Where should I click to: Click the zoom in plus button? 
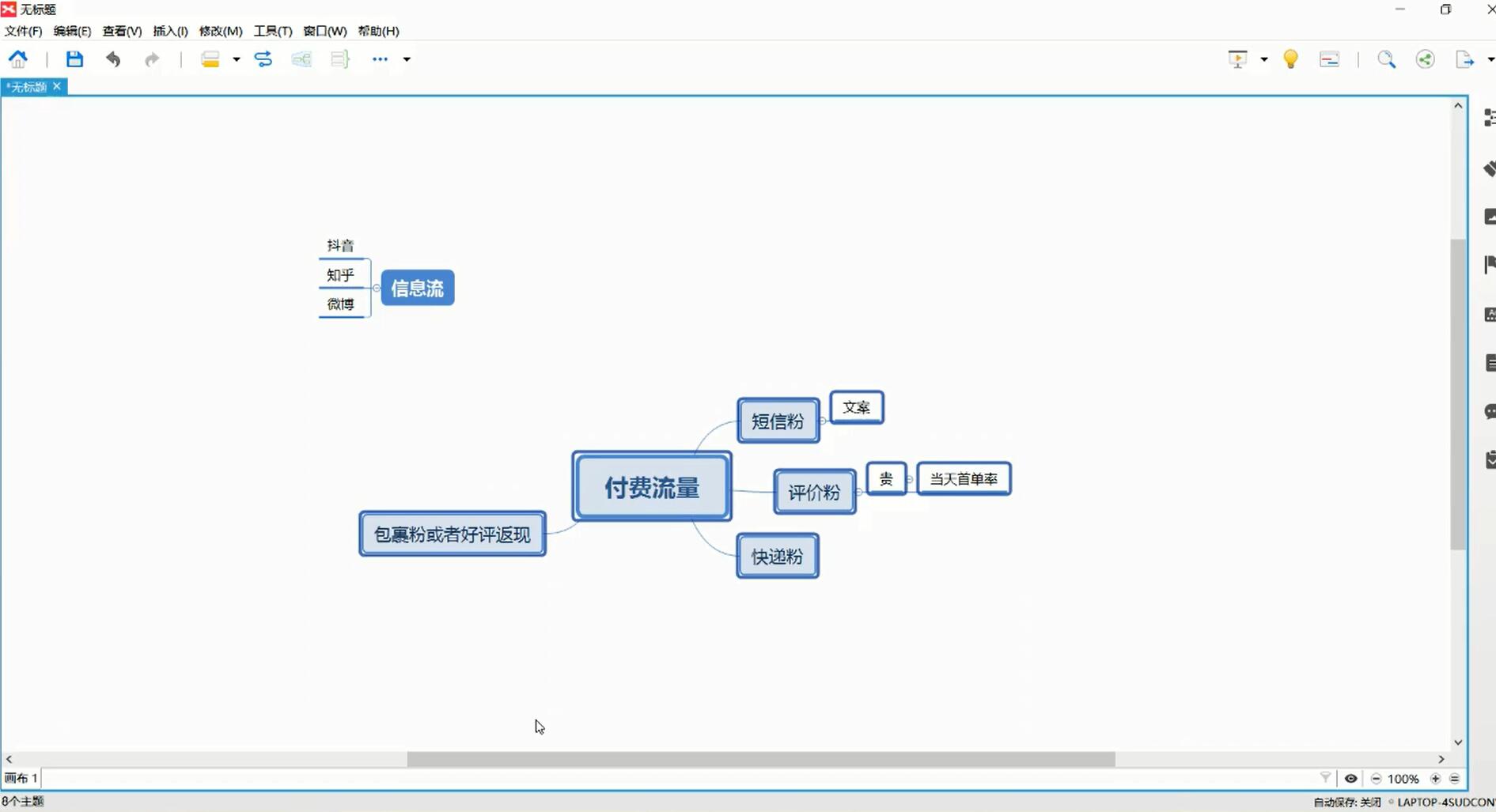(1435, 779)
